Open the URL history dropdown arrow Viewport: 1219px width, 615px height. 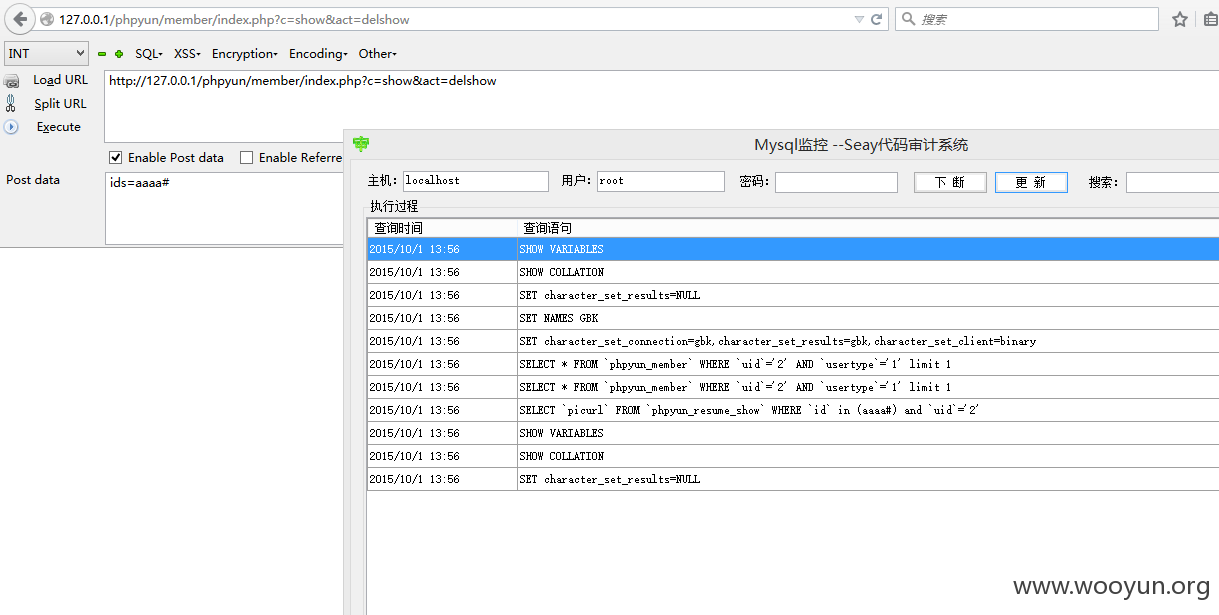click(x=859, y=19)
